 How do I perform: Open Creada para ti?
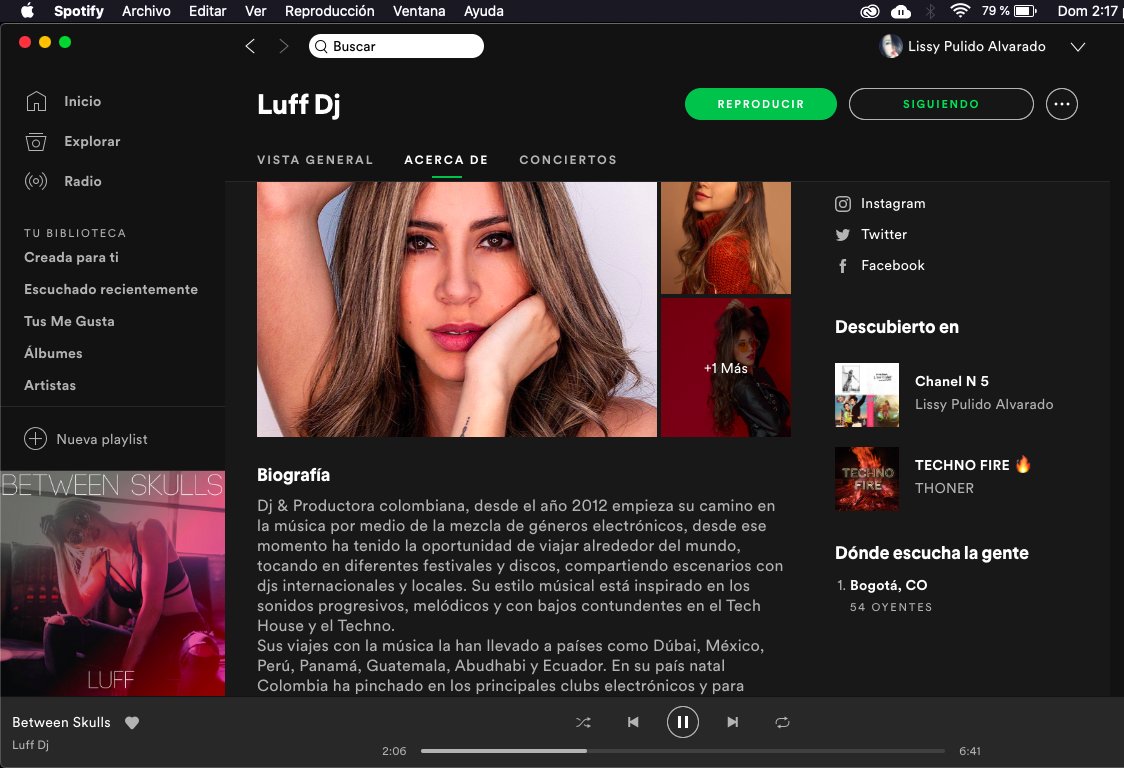[72, 257]
